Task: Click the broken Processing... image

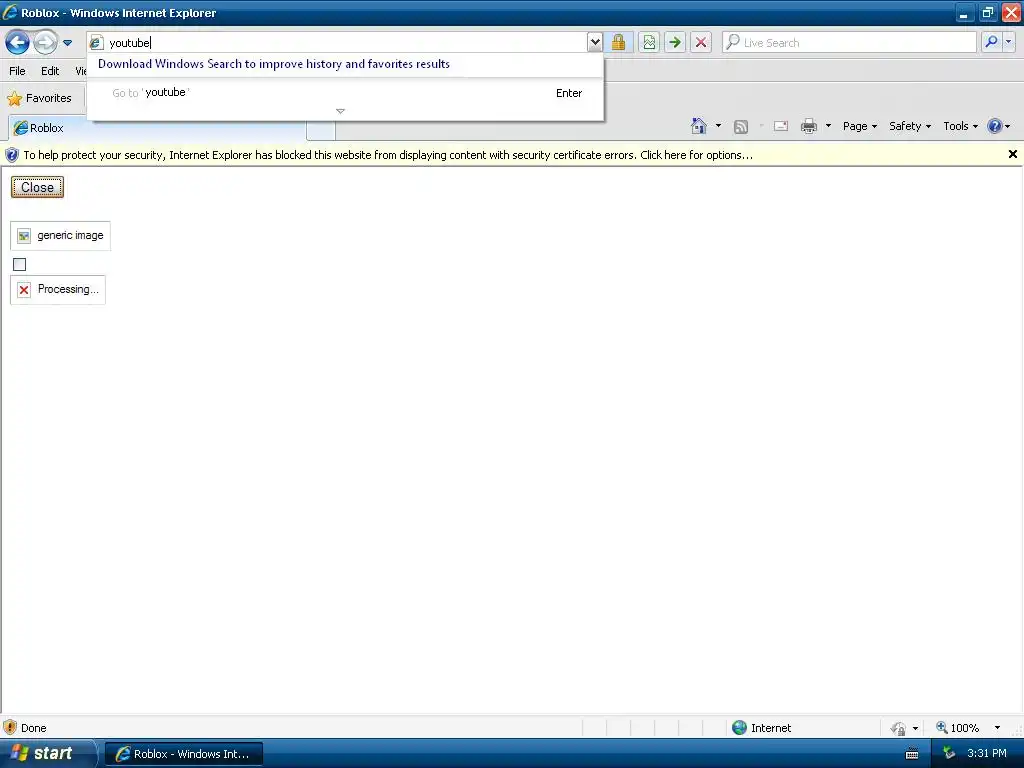Action: click(x=58, y=290)
